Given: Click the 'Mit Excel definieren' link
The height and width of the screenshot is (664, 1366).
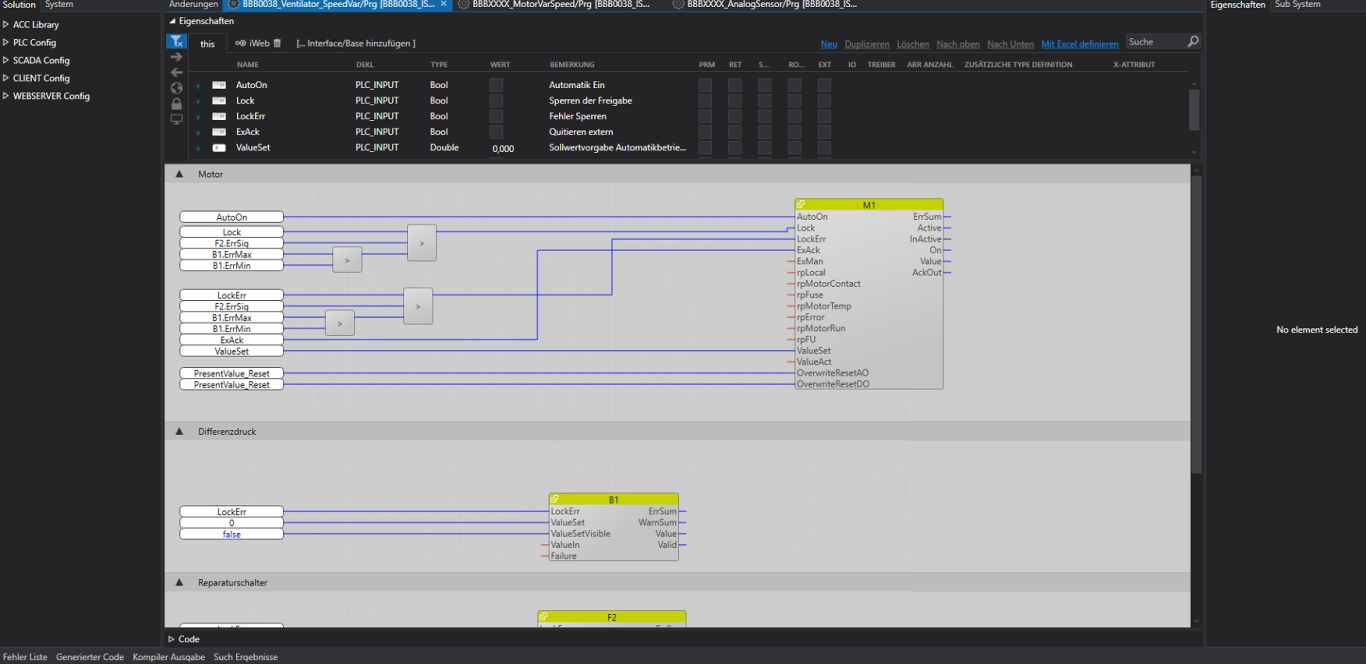Looking at the screenshot, I should click(x=1079, y=44).
